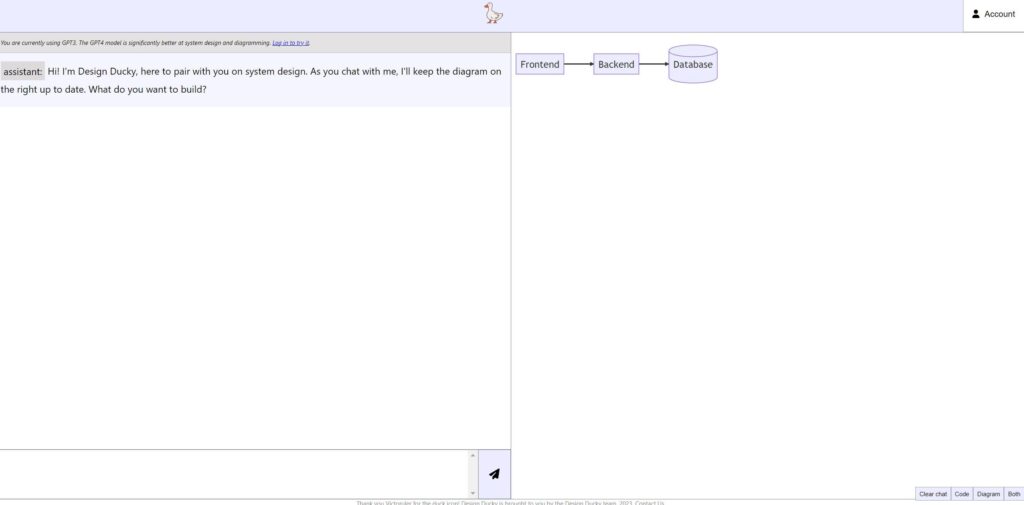This screenshot has width=1024, height=505.
Task: Click arrow between Backend and Database
Action: (654, 65)
